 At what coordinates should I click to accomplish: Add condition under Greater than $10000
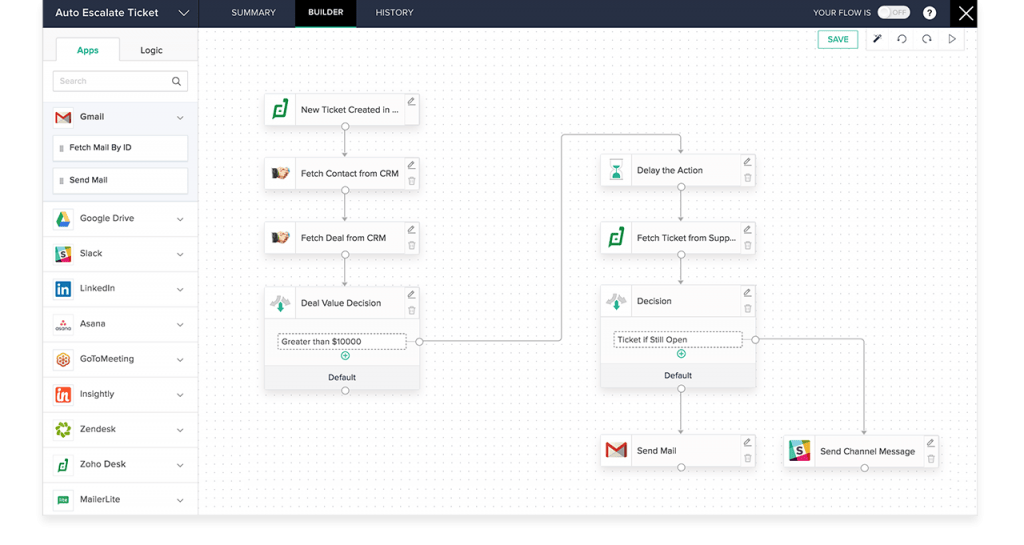coord(345,355)
